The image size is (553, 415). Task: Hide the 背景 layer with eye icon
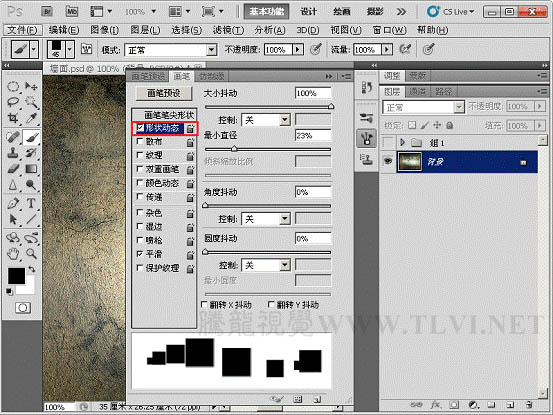388,161
